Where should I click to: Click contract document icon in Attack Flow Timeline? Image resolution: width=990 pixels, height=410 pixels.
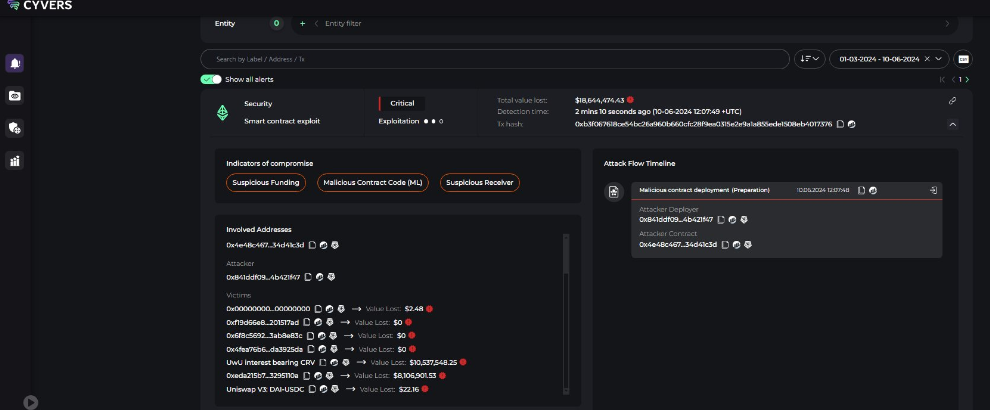coord(614,192)
